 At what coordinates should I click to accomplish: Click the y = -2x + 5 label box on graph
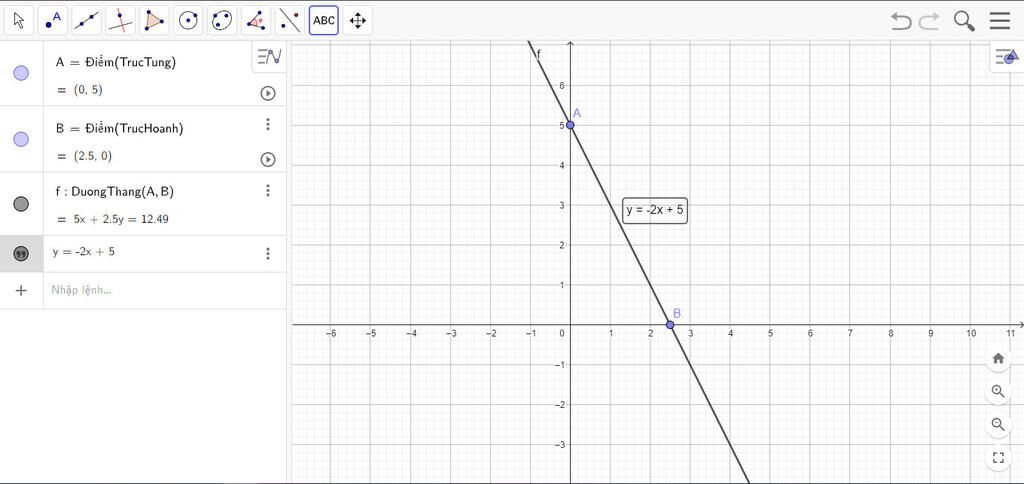point(655,210)
